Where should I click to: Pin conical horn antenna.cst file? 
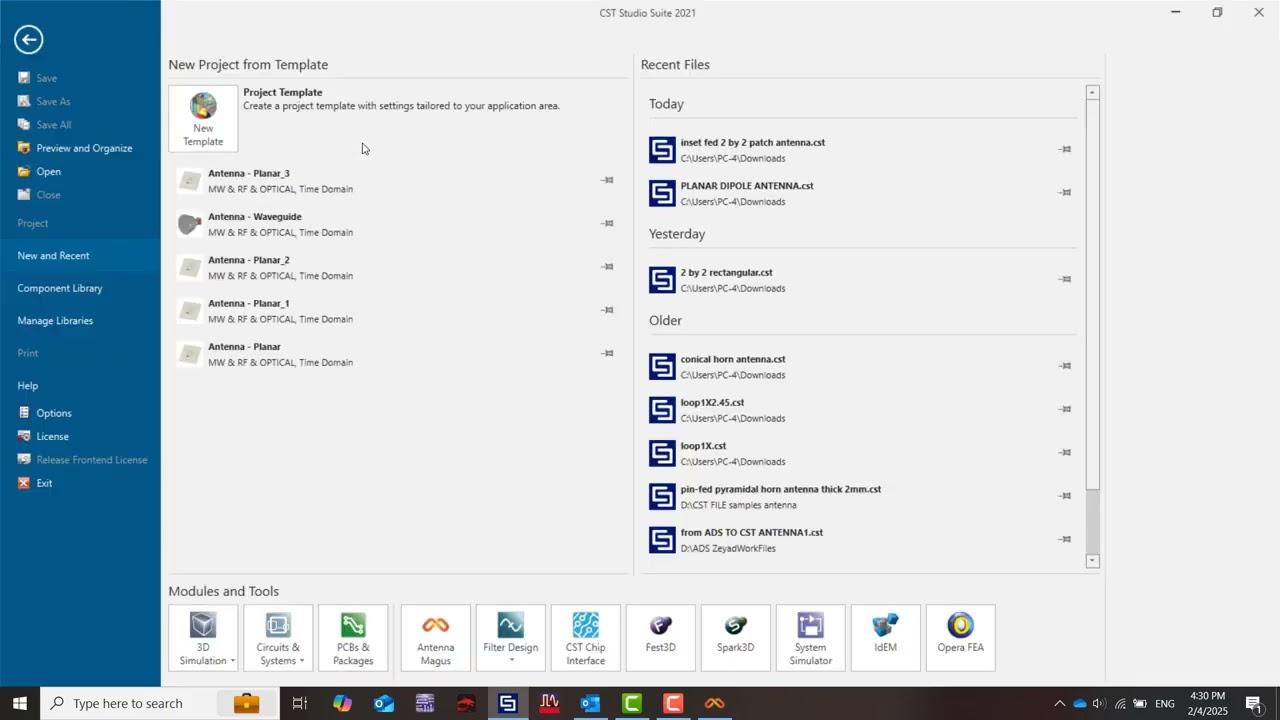(x=1065, y=366)
